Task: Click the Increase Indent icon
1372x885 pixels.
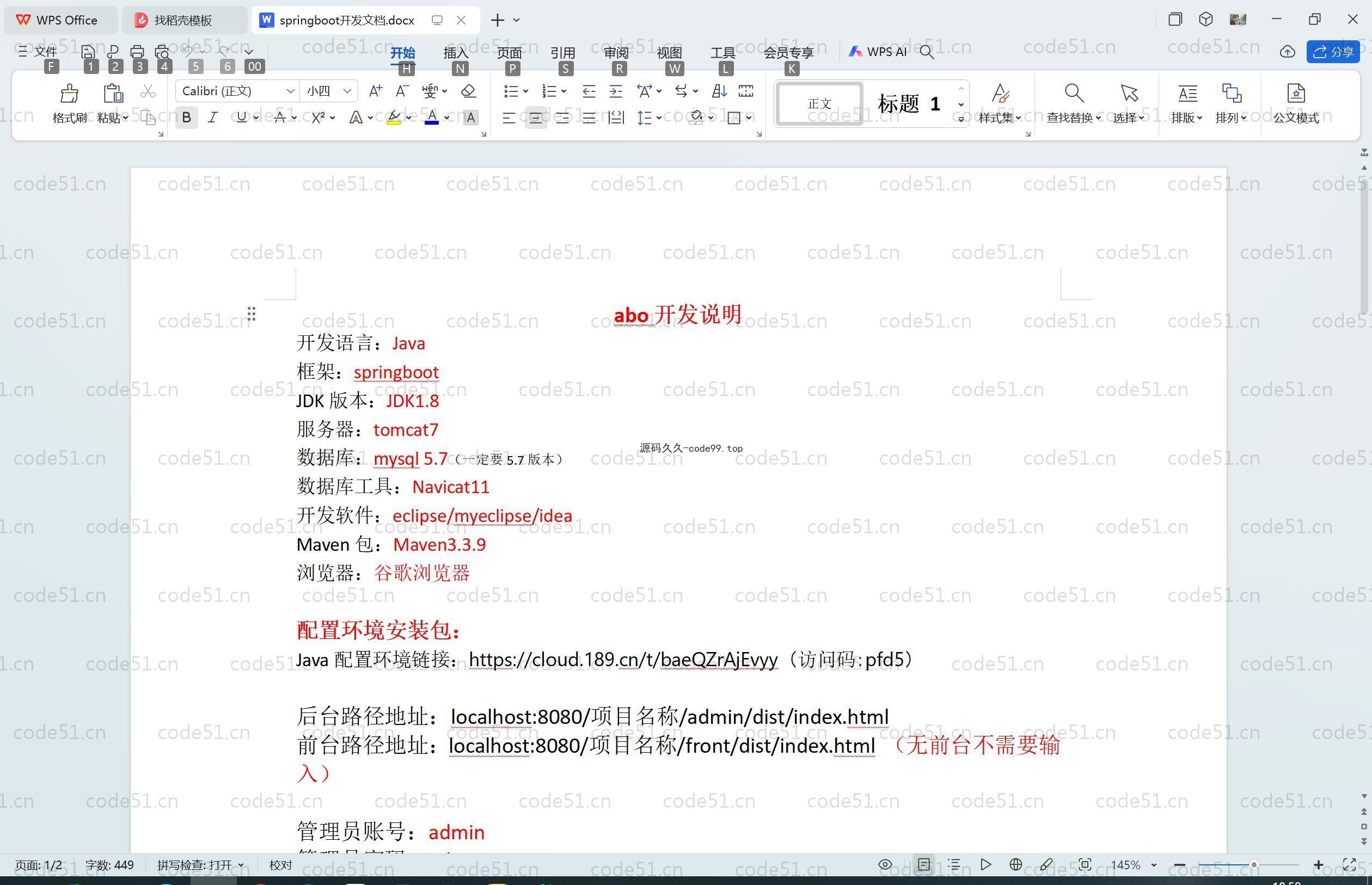Action: pyautogui.click(x=616, y=91)
